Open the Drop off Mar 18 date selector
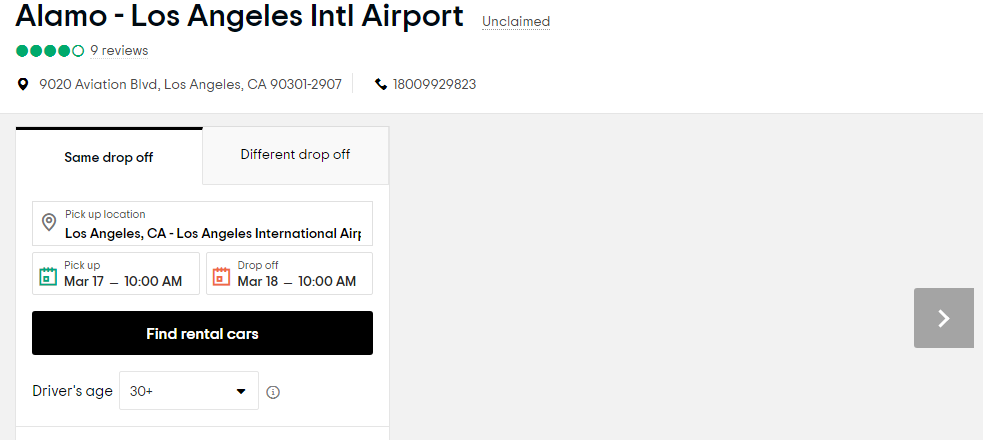 click(x=290, y=273)
